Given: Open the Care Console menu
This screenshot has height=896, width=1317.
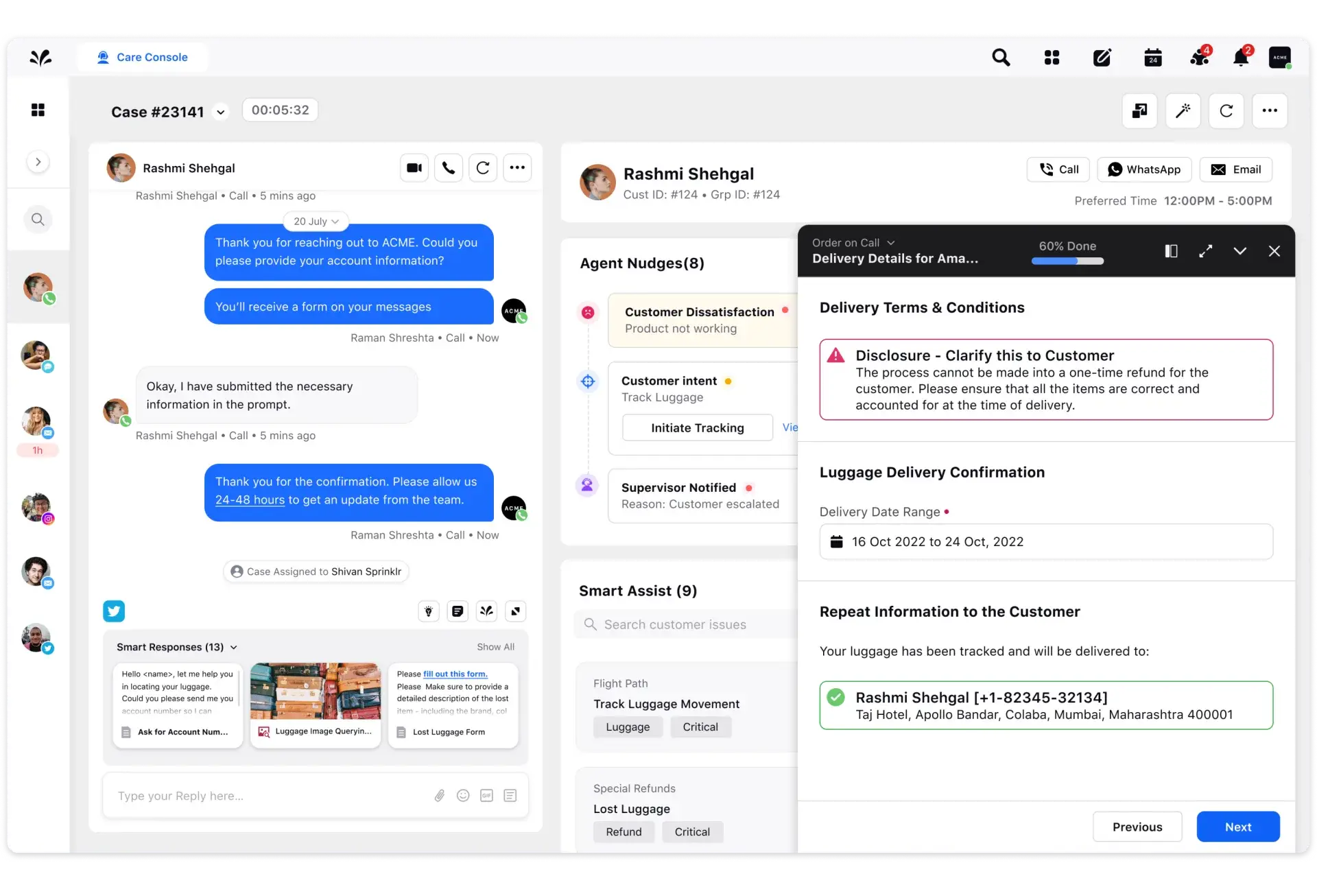Looking at the screenshot, I should (x=142, y=57).
